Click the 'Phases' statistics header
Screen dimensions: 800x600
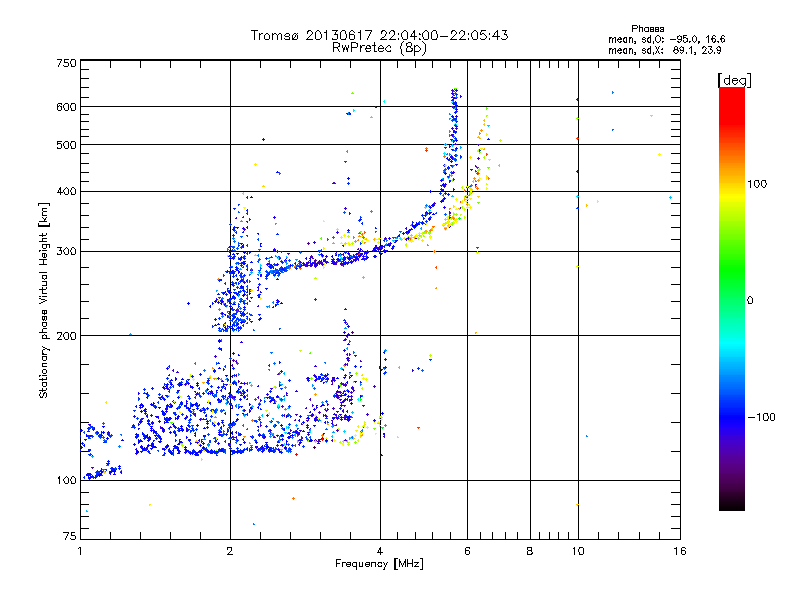[x=647, y=29]
